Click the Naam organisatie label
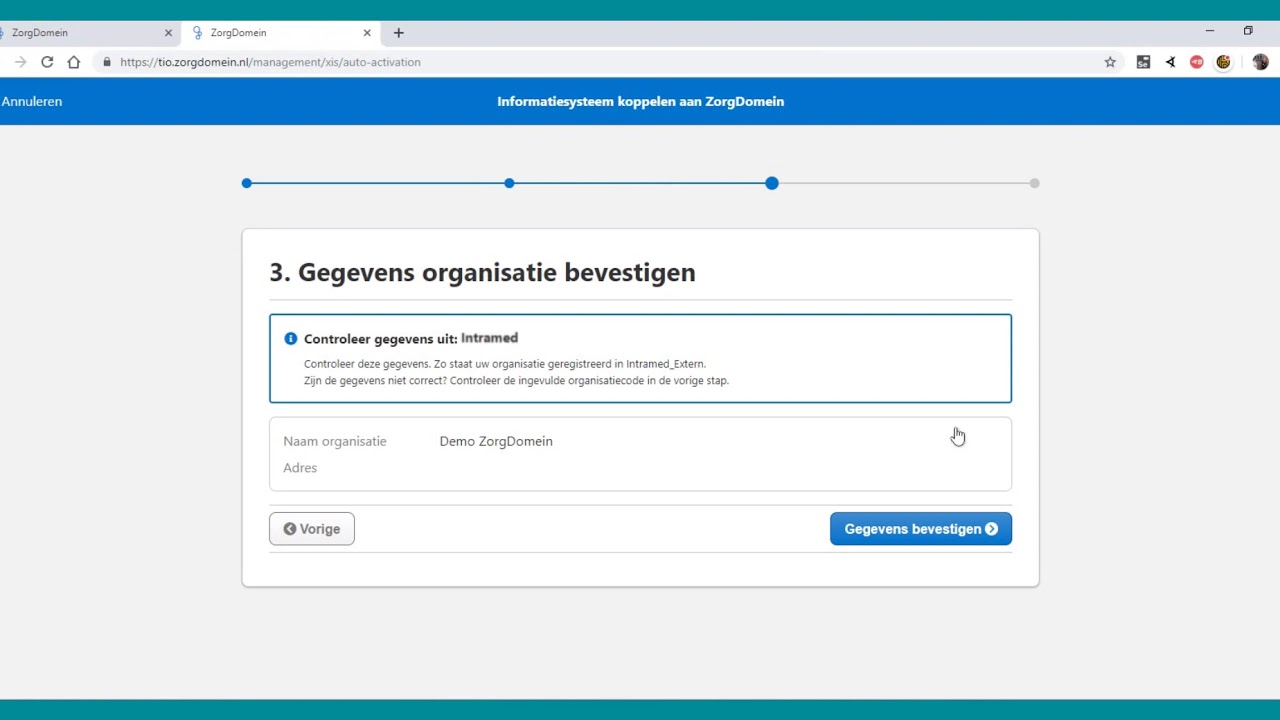The image size is (1280, 720). click(x=334, y=441)
